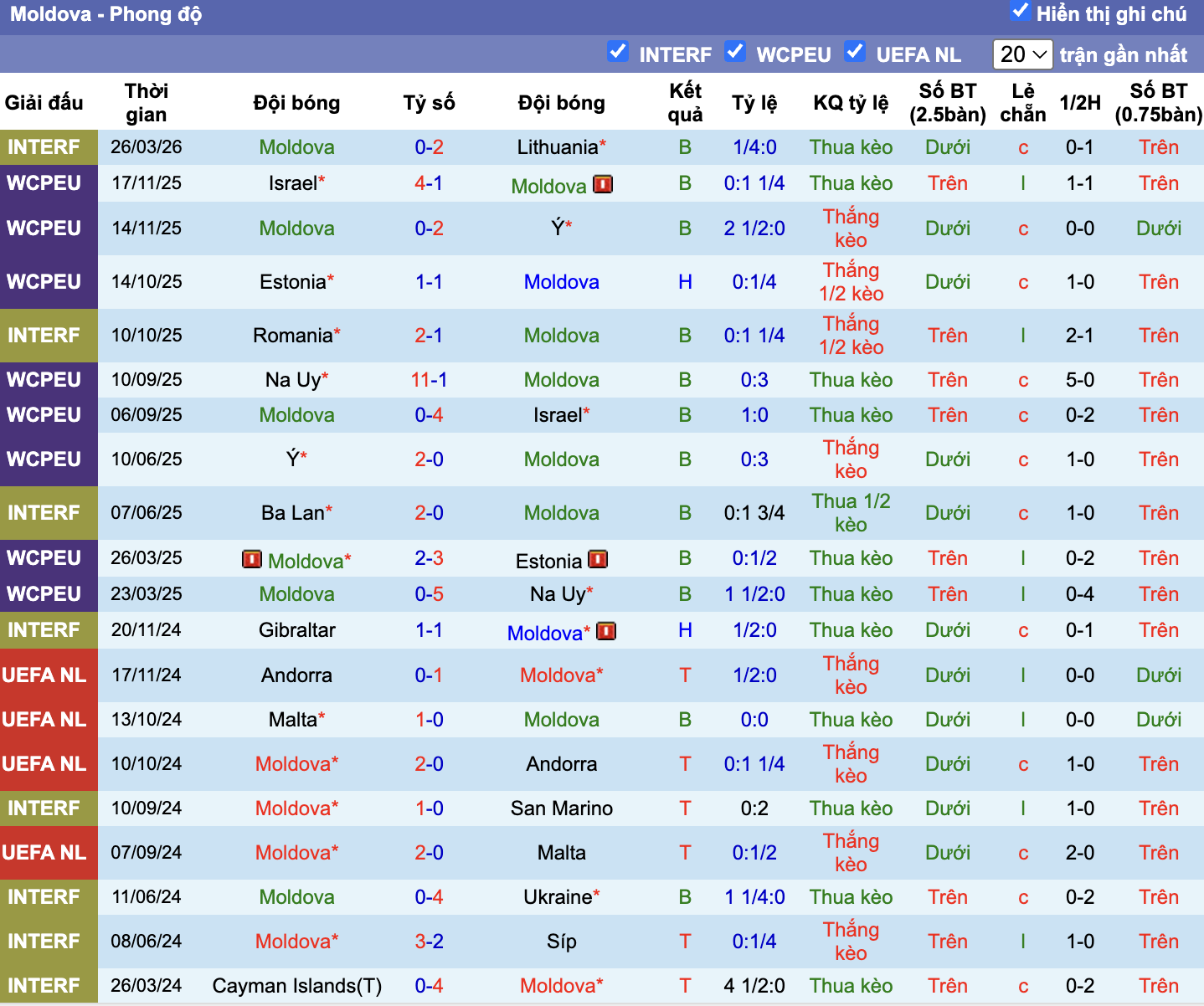Click 'Dưới' 0.75 goals in Malta 13/10/24 row
Viewport: 1204px width, 1006px height.
pyautogui.click(x=1159, y=720)
